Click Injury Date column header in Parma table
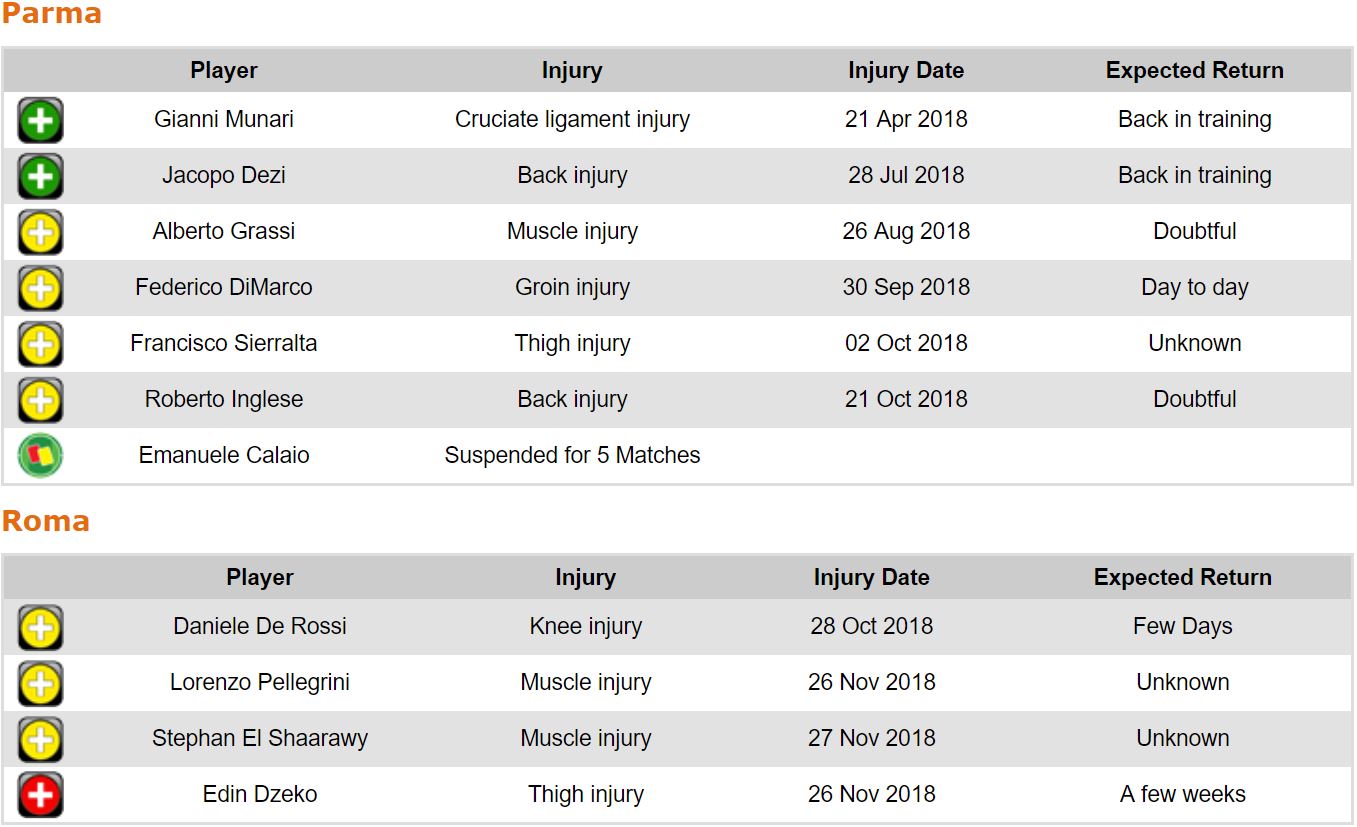The height and width of the screenshot is (827, 1357). click(905, 71)
